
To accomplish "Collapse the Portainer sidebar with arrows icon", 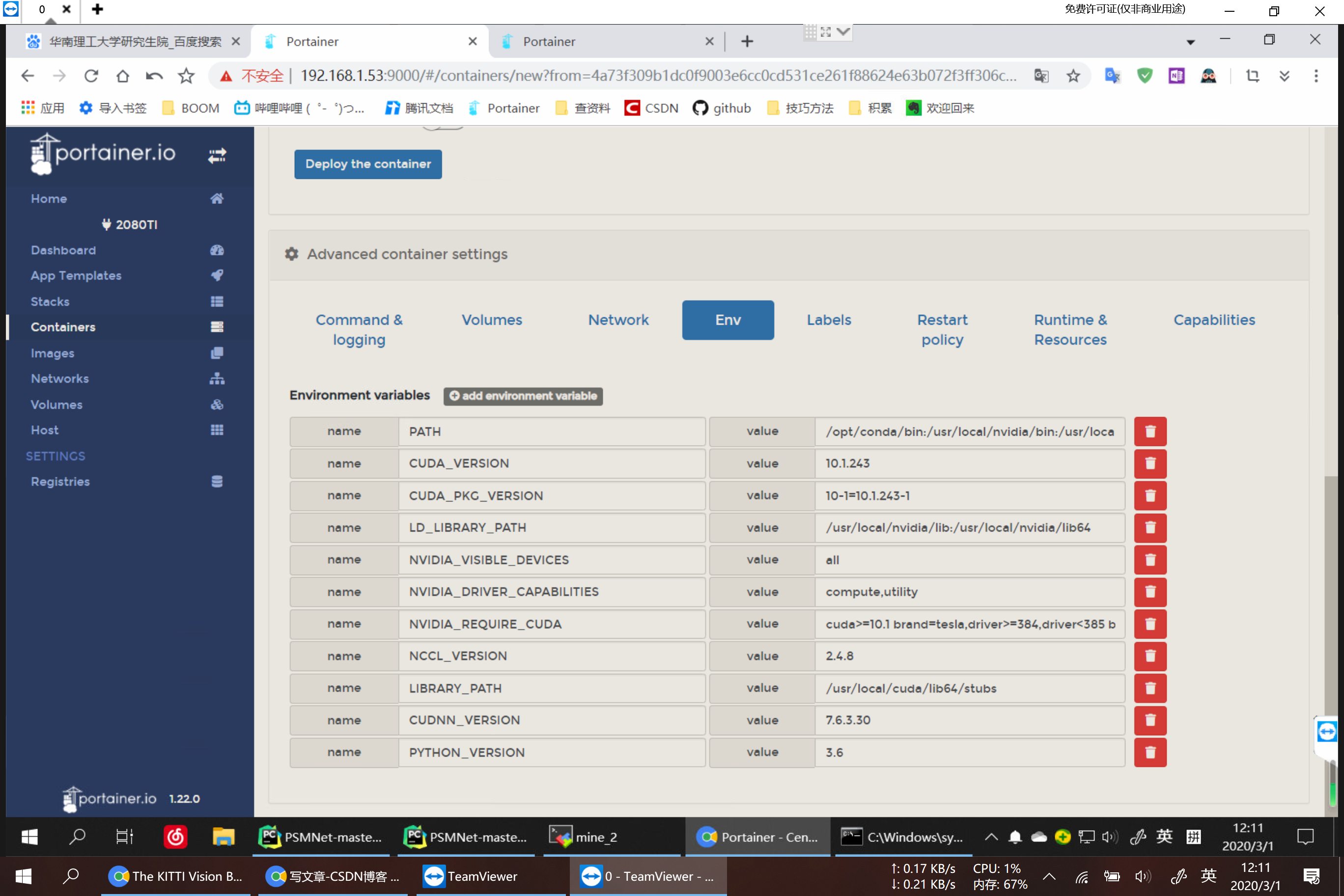I will point(217,155).
